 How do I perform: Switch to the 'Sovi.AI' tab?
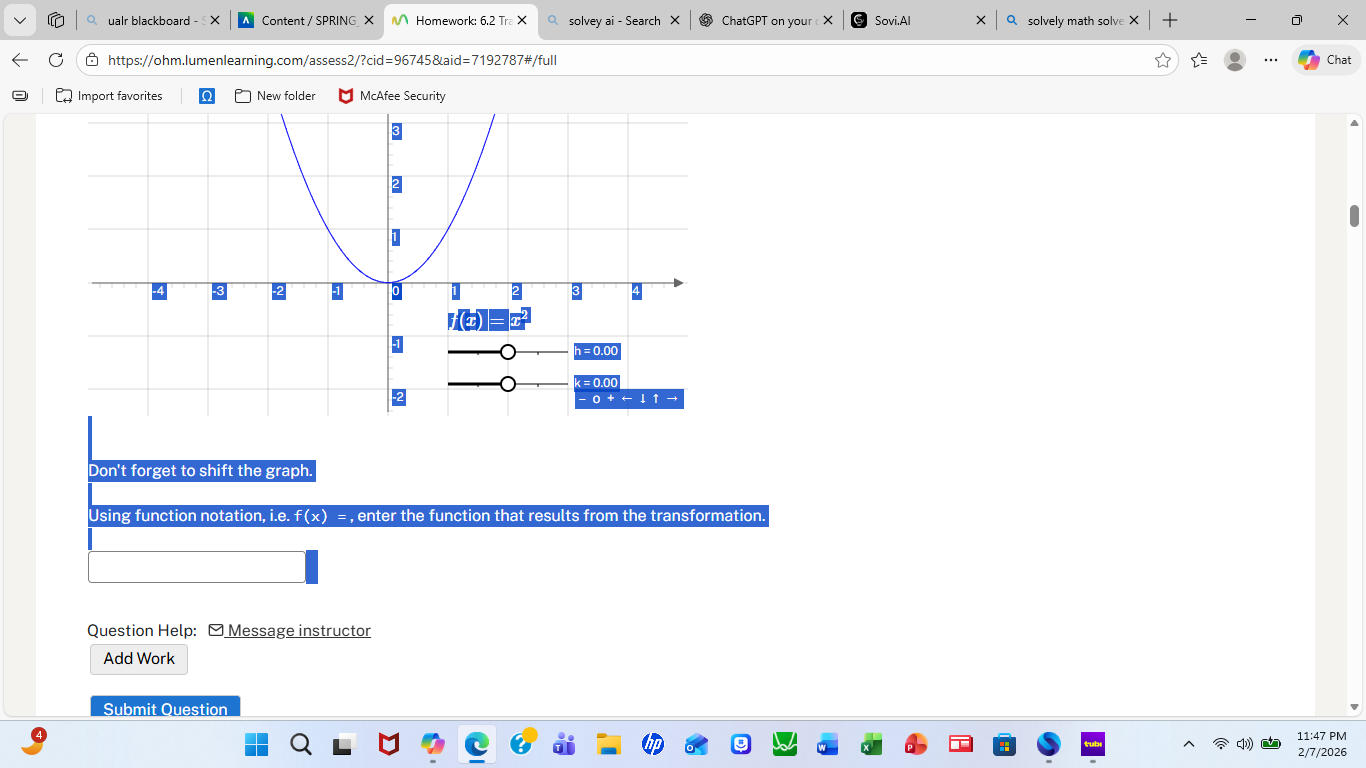pyautogui.click(x=920, y=20)
